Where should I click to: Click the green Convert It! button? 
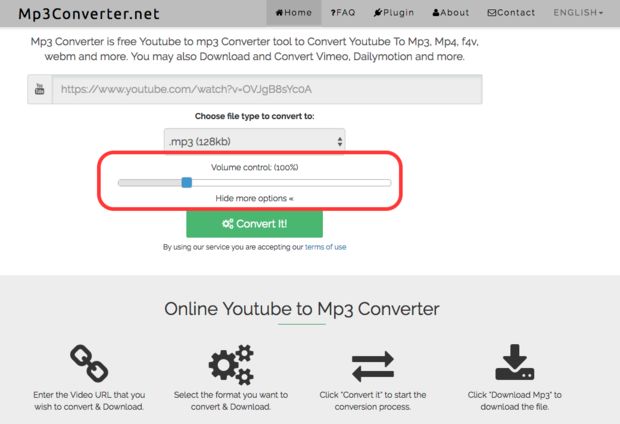point(254,224)
